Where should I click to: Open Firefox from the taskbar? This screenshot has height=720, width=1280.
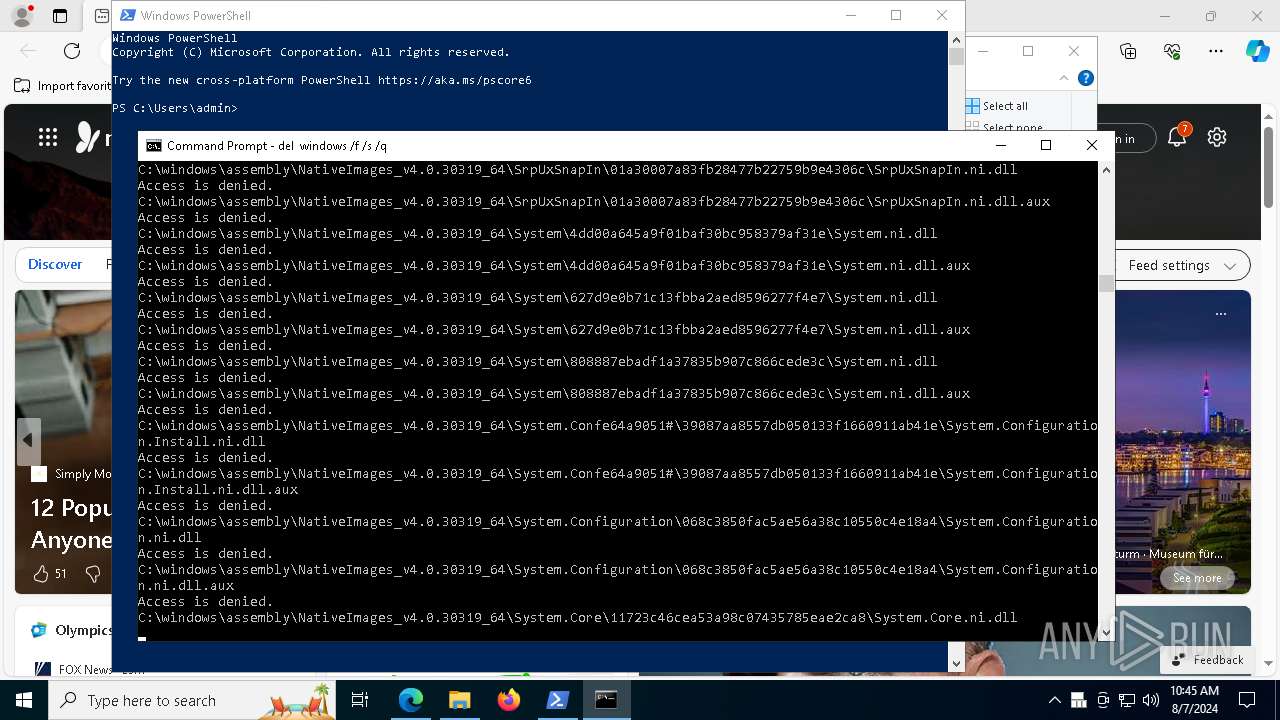pos(509,700)
